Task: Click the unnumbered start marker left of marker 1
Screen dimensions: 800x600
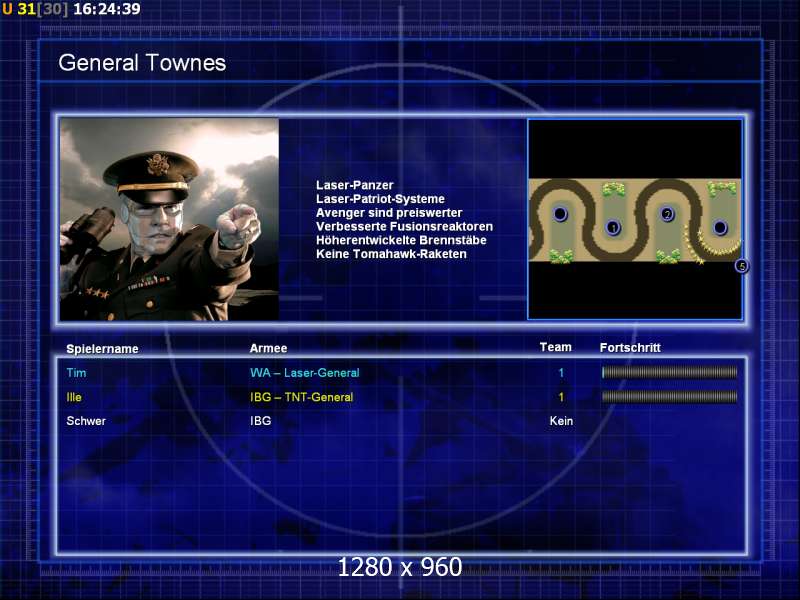Action: [x=560, y=213]
